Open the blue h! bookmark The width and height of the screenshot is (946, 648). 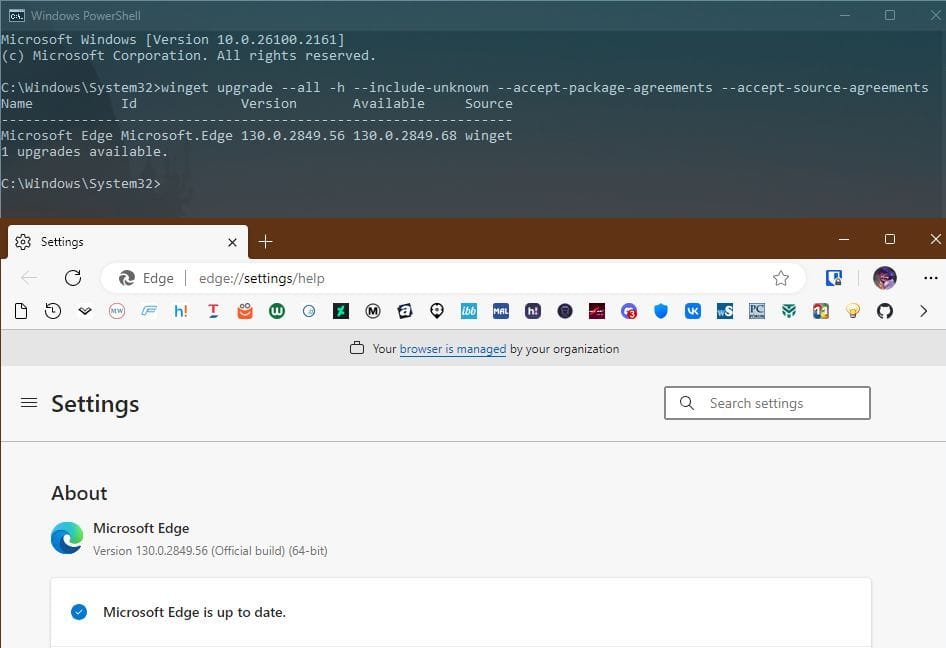pyautogui.click(x=181, y=311)
